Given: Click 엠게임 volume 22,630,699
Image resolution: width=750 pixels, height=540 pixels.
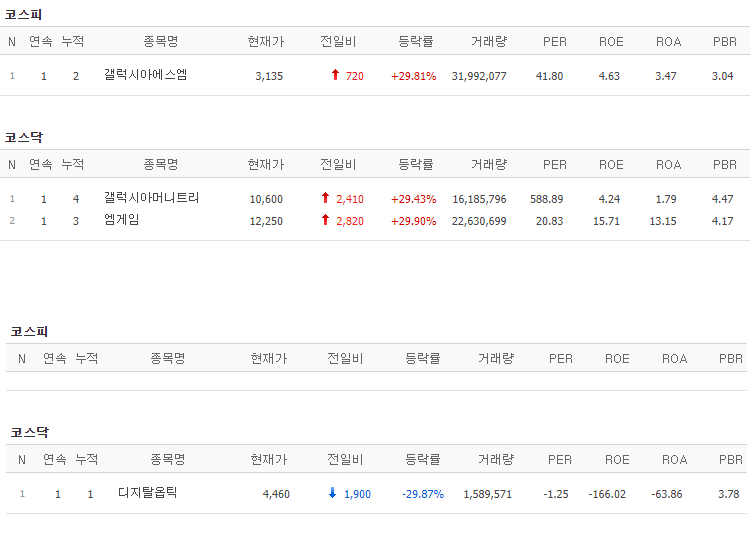Looking at the screenshot, I should [x=479, y=221].
